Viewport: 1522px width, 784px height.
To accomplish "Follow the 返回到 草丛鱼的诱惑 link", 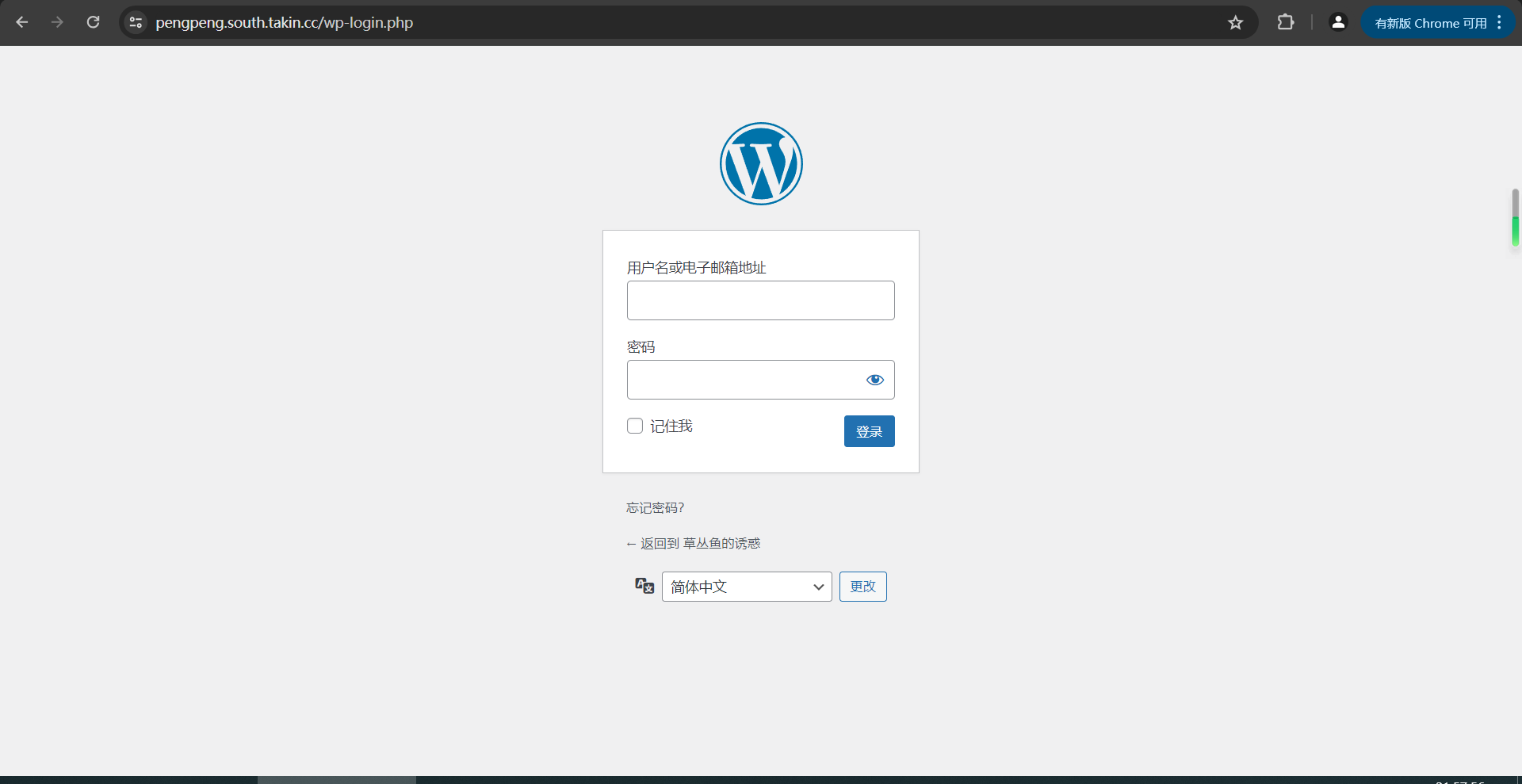I will coord(693,543).
